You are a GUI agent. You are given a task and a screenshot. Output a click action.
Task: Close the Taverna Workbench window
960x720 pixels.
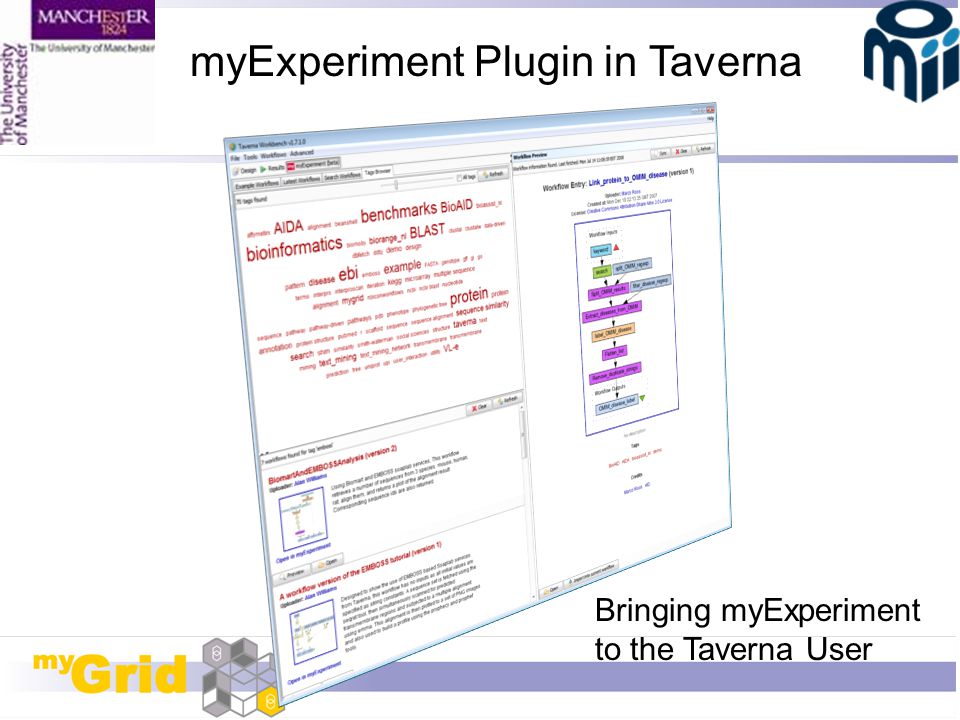(711, 110)
